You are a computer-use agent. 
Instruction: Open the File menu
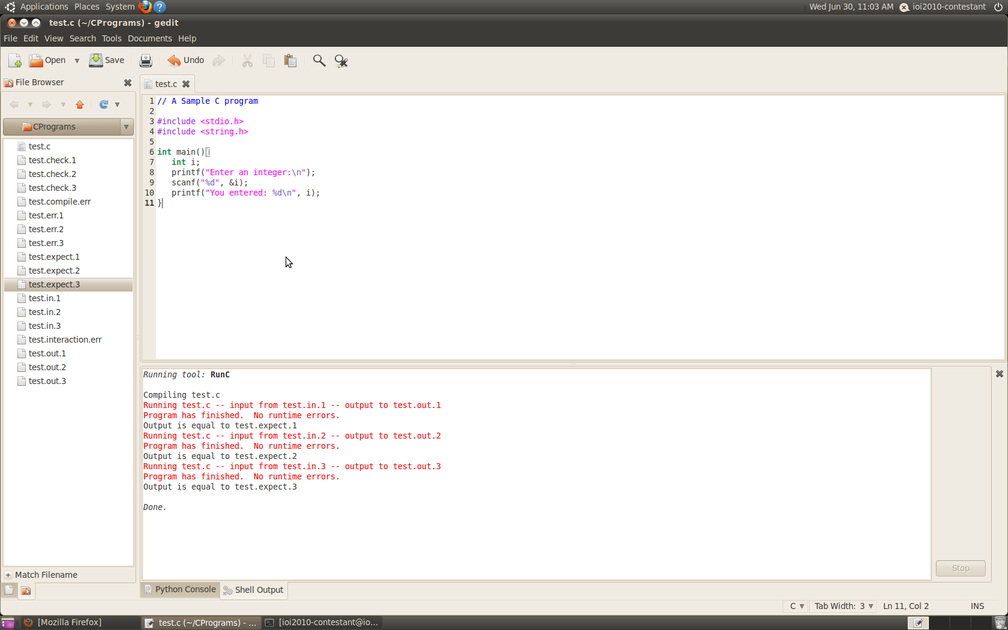[10, 39]
